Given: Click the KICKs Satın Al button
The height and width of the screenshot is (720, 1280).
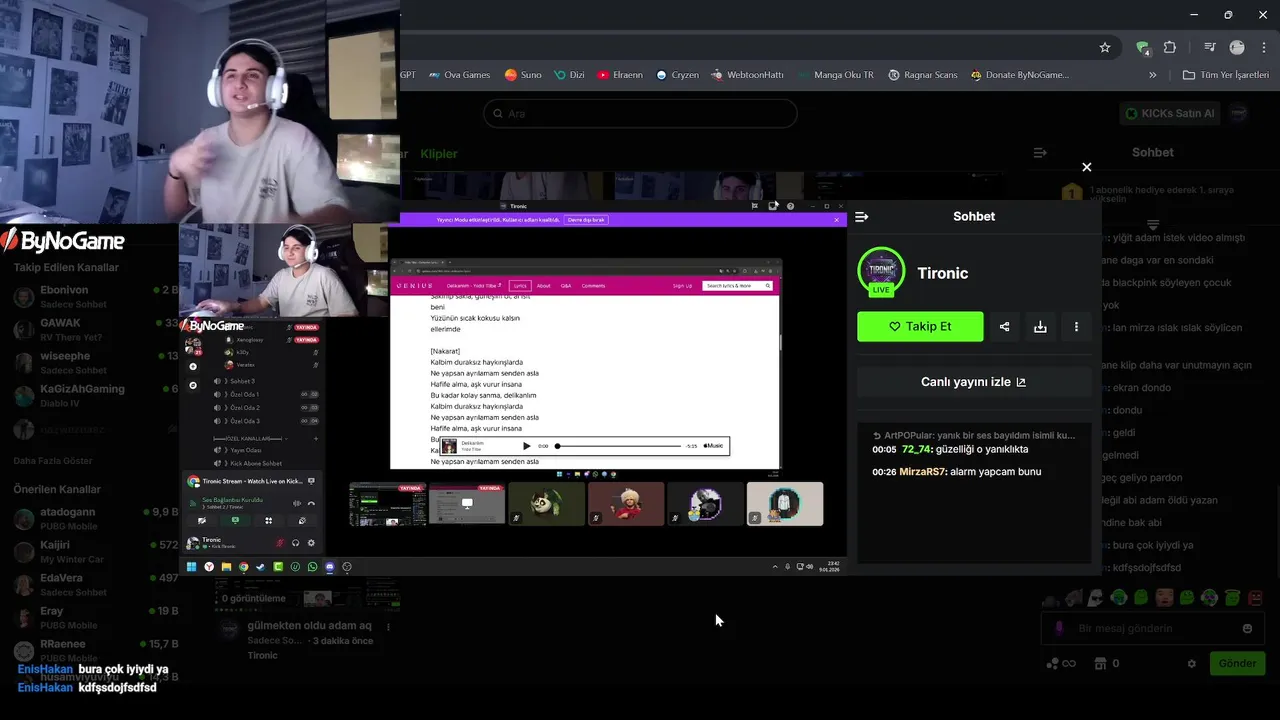Looking at the screenshot, I should coord(1170,113).
